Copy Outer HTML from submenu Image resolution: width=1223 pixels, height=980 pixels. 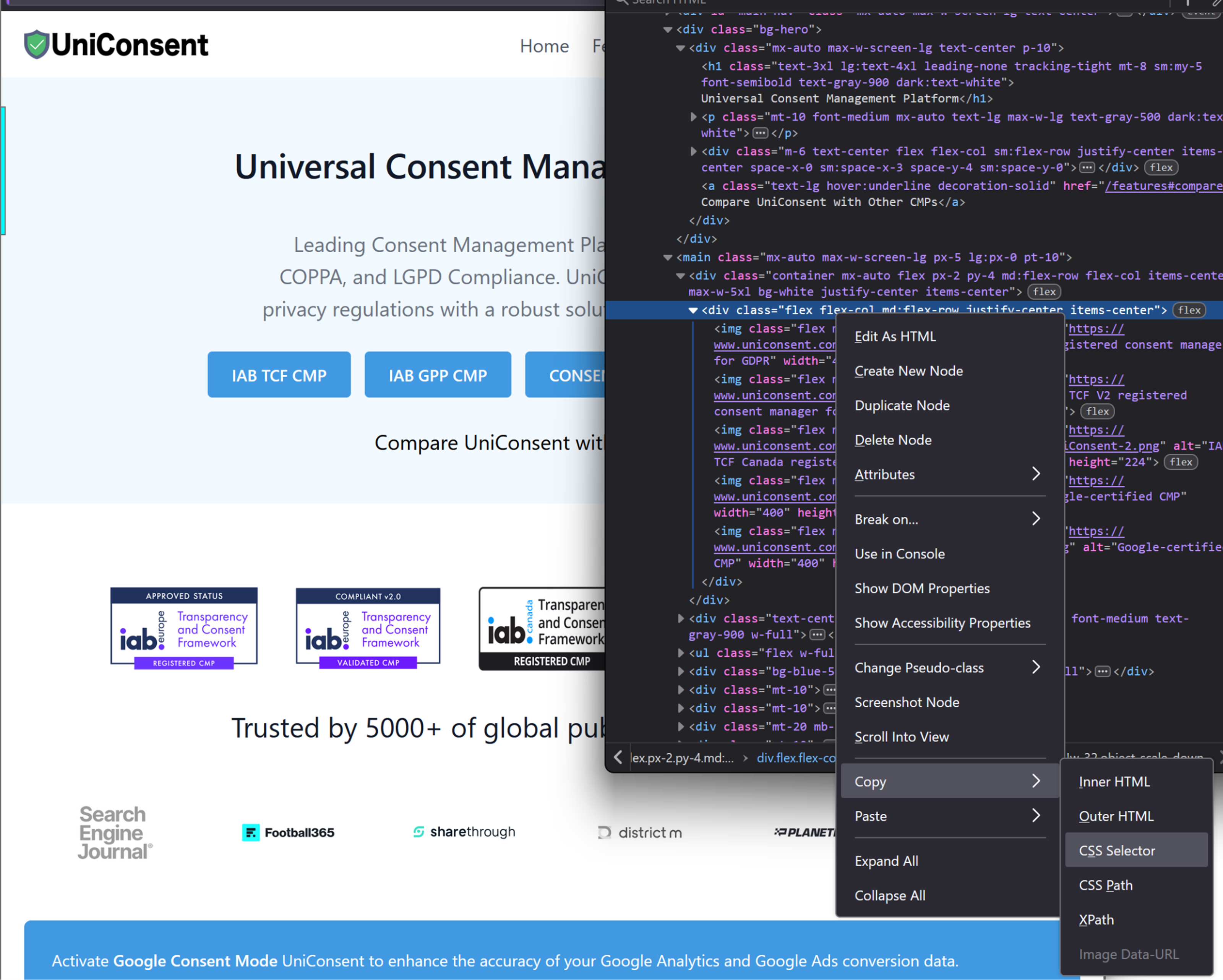[1136, 816]
